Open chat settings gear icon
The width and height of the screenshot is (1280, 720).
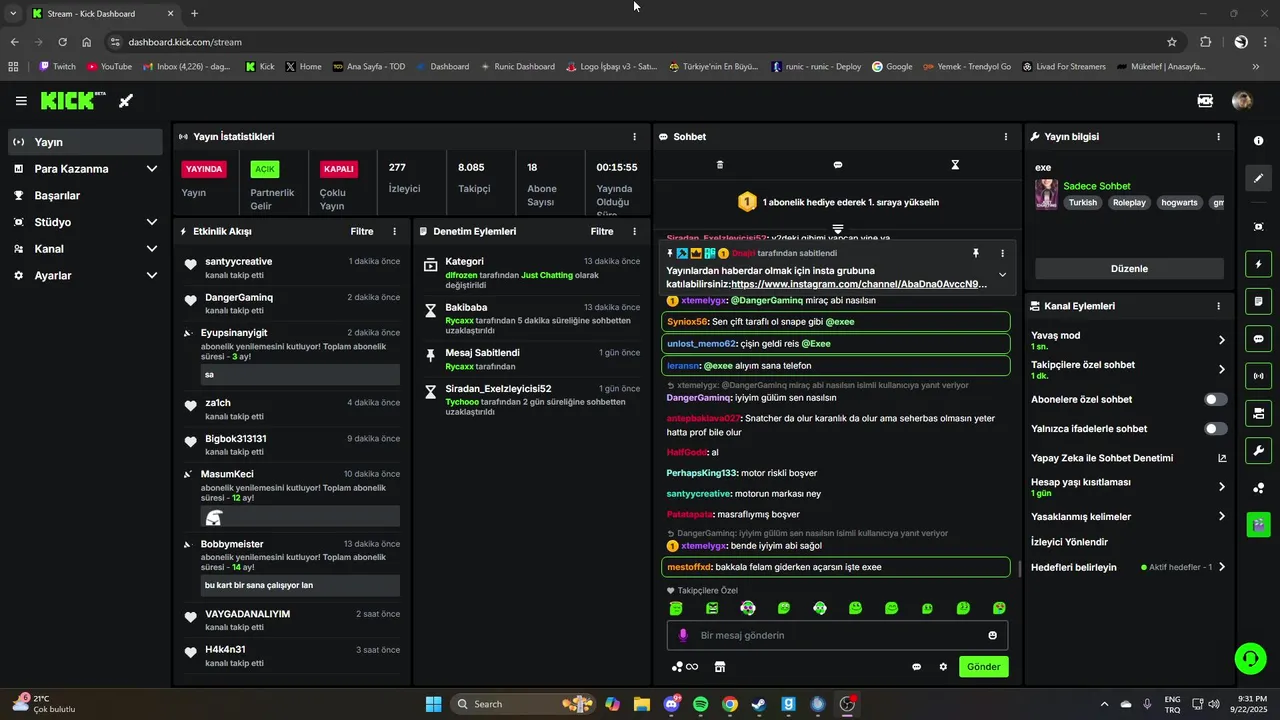[x=943, y=667]
